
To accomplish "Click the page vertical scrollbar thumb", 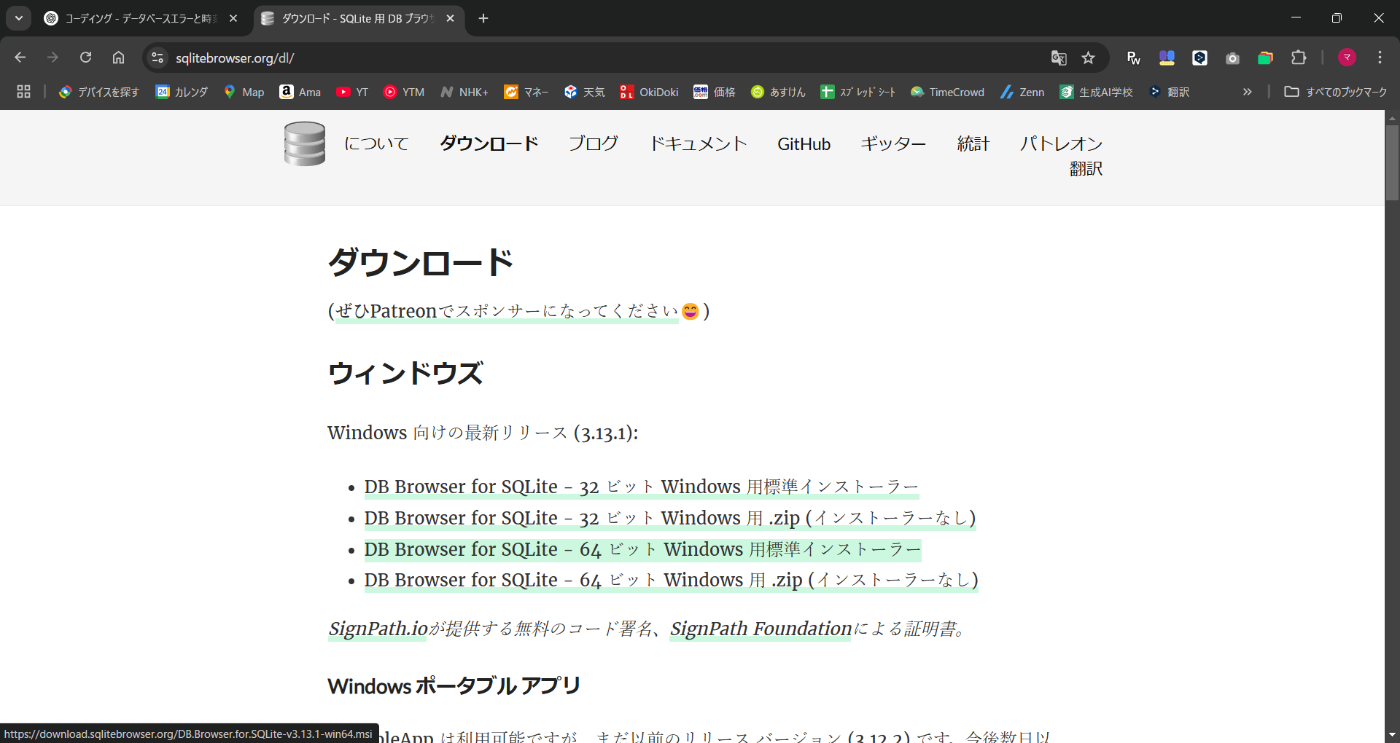I will (x=1392, y=163).
